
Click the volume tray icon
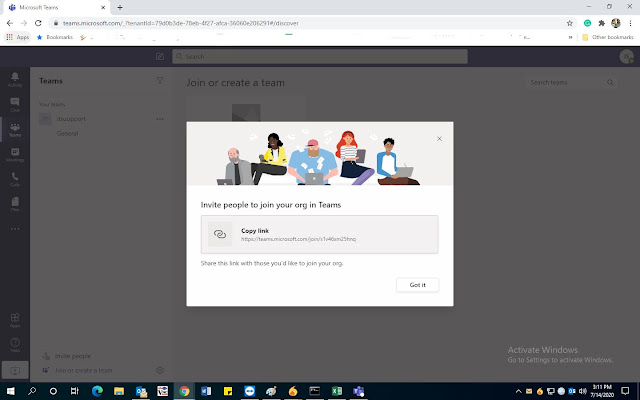(582, 391)
